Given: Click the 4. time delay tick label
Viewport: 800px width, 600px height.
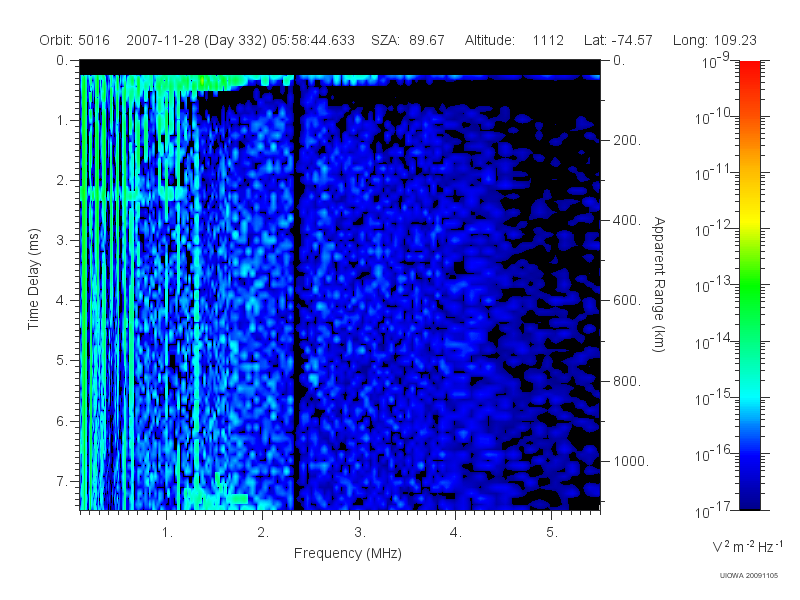Looking at the screenshot, I should (x=62, y=301).
